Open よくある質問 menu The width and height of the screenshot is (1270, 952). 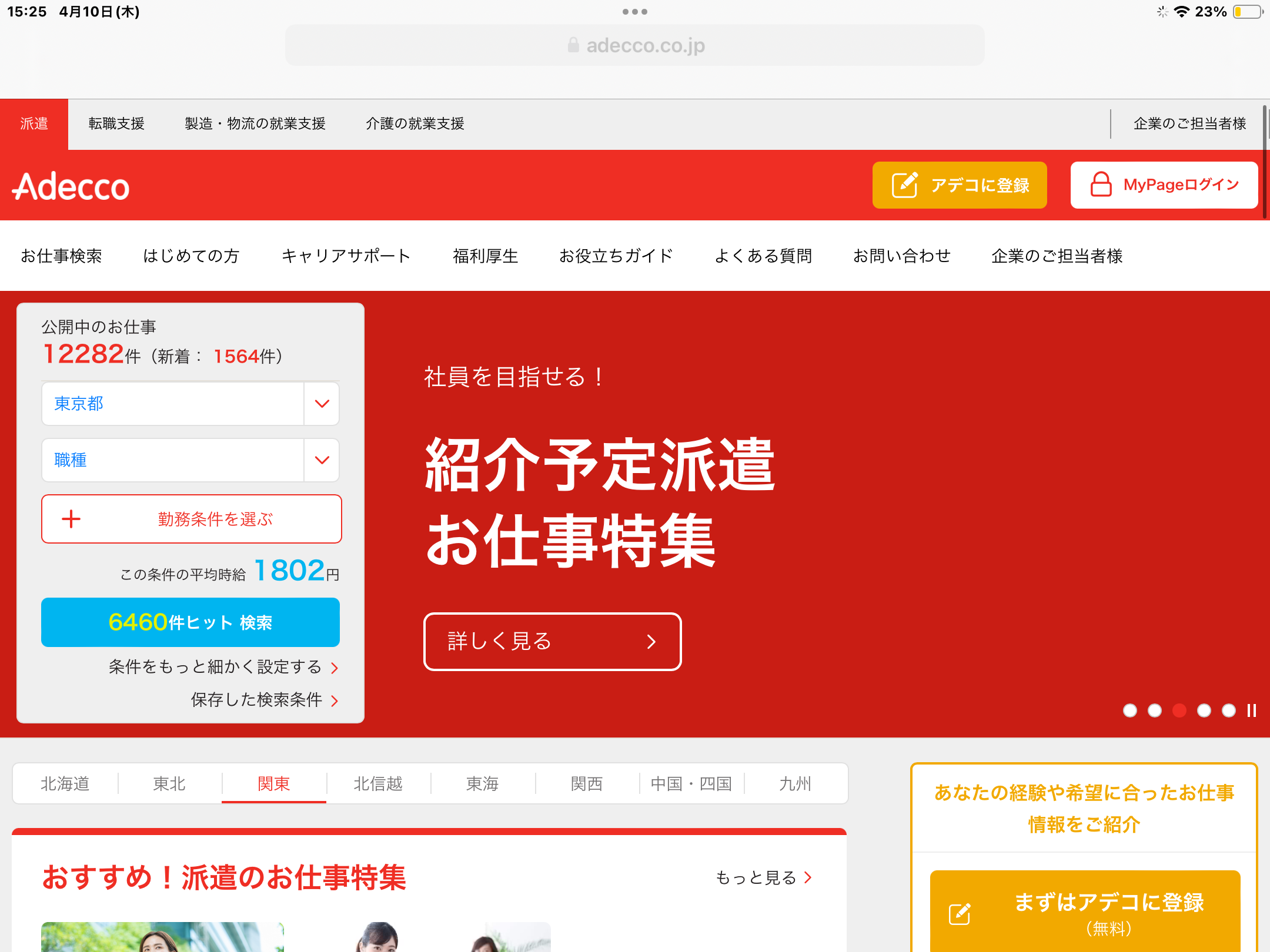point(763,256)
